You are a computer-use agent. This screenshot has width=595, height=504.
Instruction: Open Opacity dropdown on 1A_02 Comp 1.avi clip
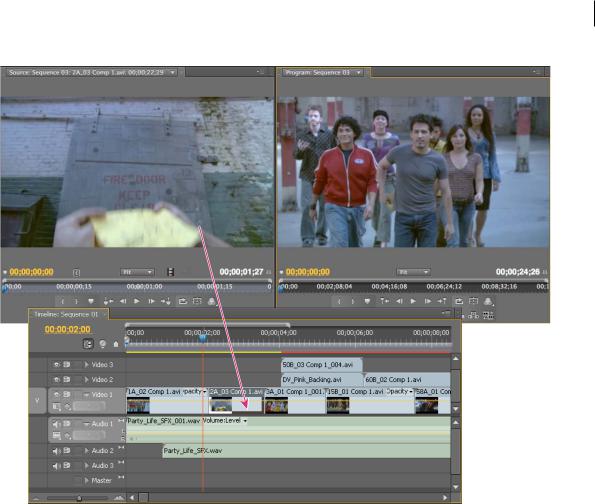coord(205,391)
